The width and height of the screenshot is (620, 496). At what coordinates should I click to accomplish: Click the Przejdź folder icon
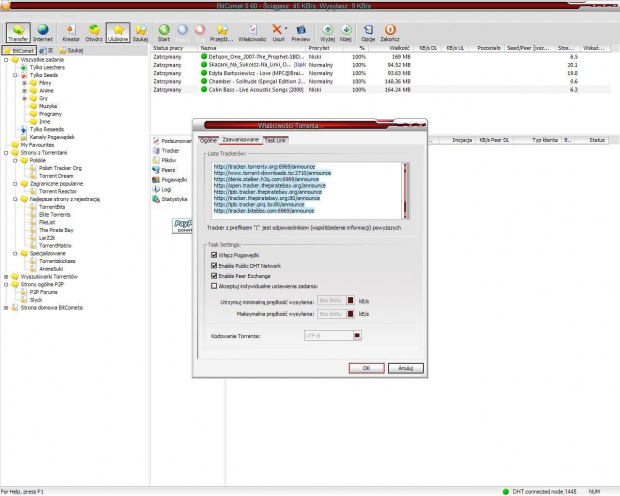click(221, 32)
